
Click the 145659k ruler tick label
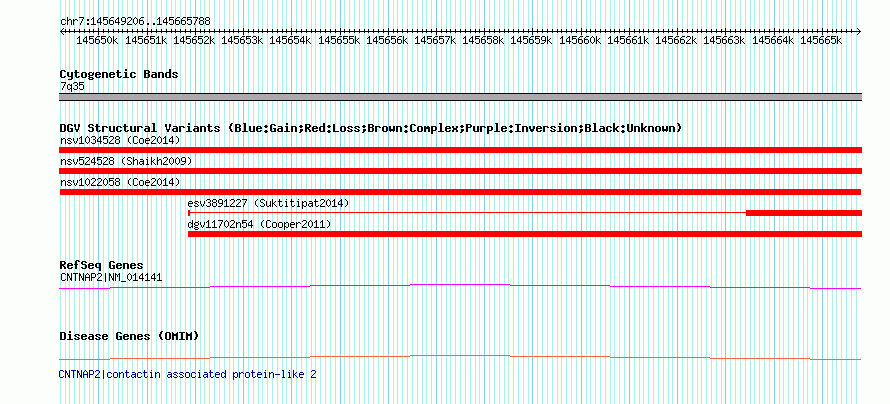532,41
